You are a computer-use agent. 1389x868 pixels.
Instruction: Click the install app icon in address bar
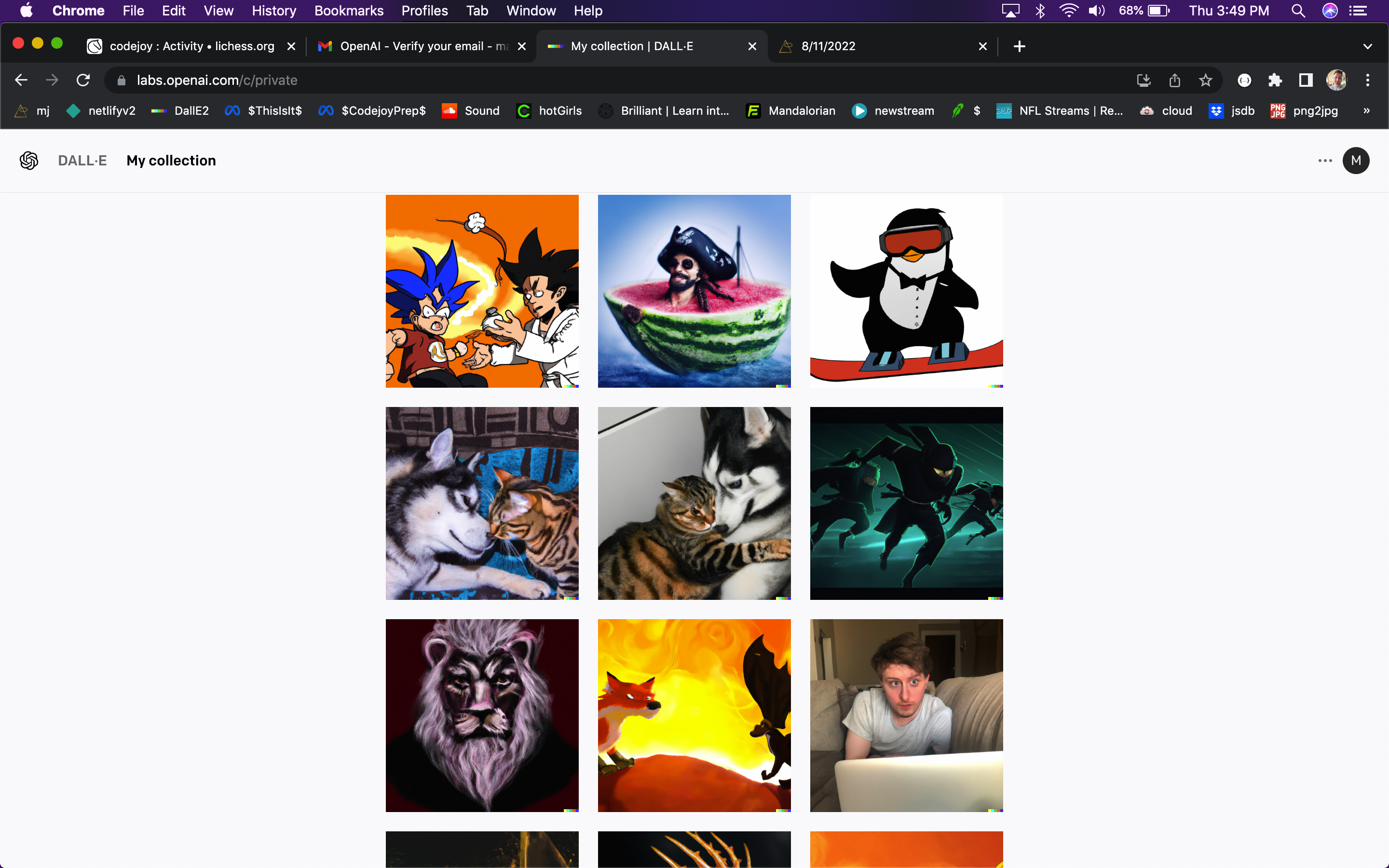[x=1144, y=81]
